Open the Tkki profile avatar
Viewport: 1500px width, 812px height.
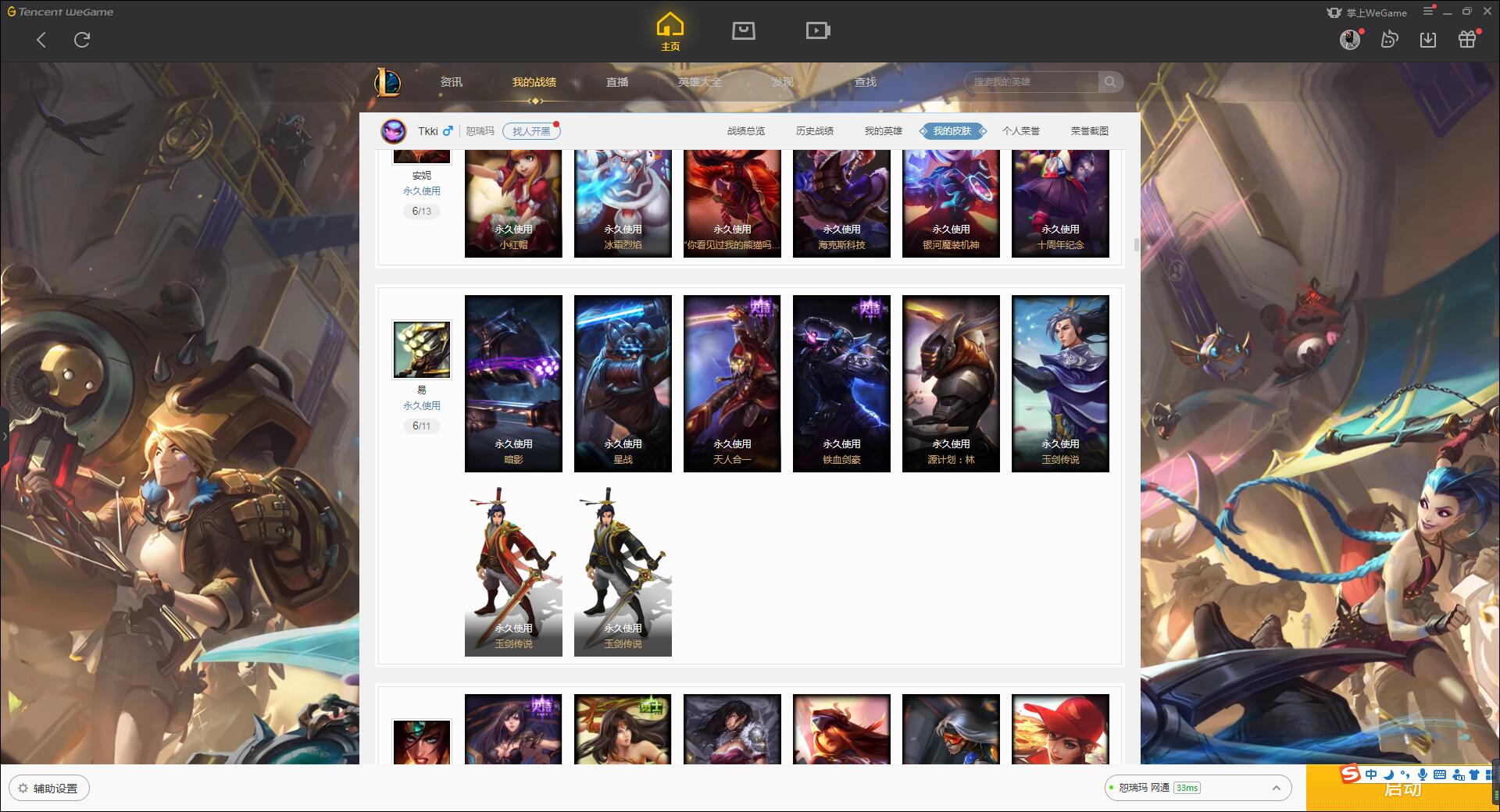coord(394,131)
